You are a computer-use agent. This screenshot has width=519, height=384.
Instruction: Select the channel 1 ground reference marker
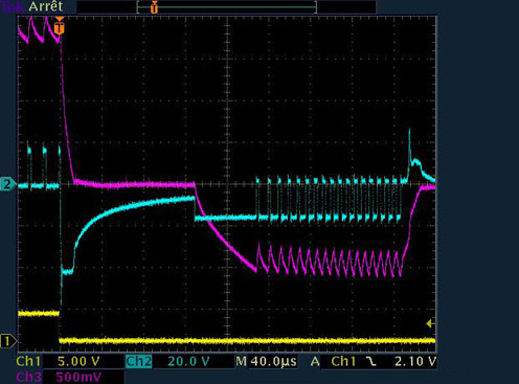(x=7, y=341)
